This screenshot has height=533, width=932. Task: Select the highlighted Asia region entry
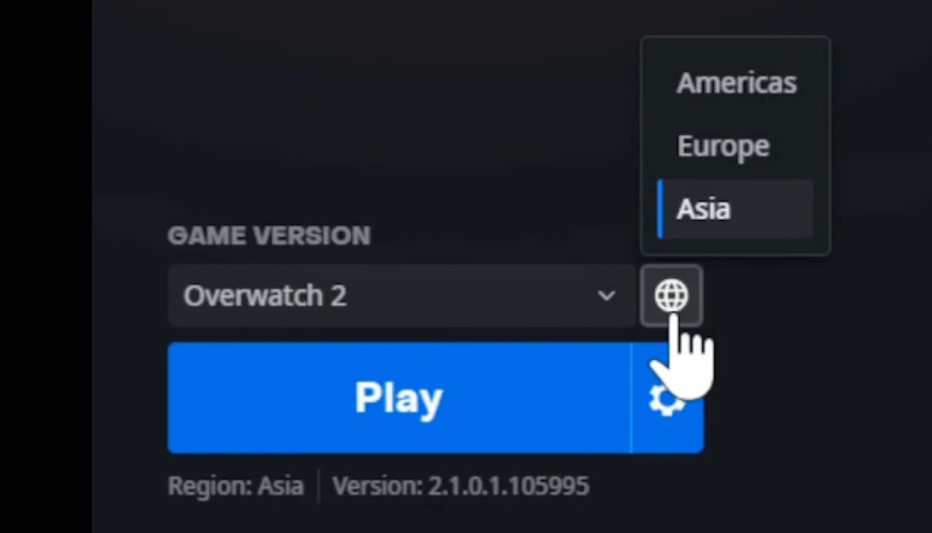(736, 209)
